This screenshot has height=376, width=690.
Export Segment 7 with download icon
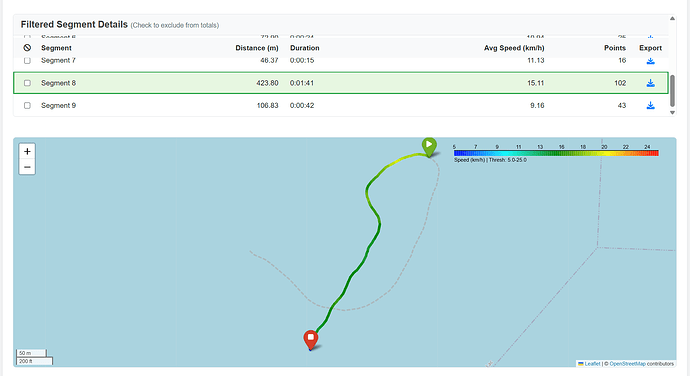click(x=650, y=61)
